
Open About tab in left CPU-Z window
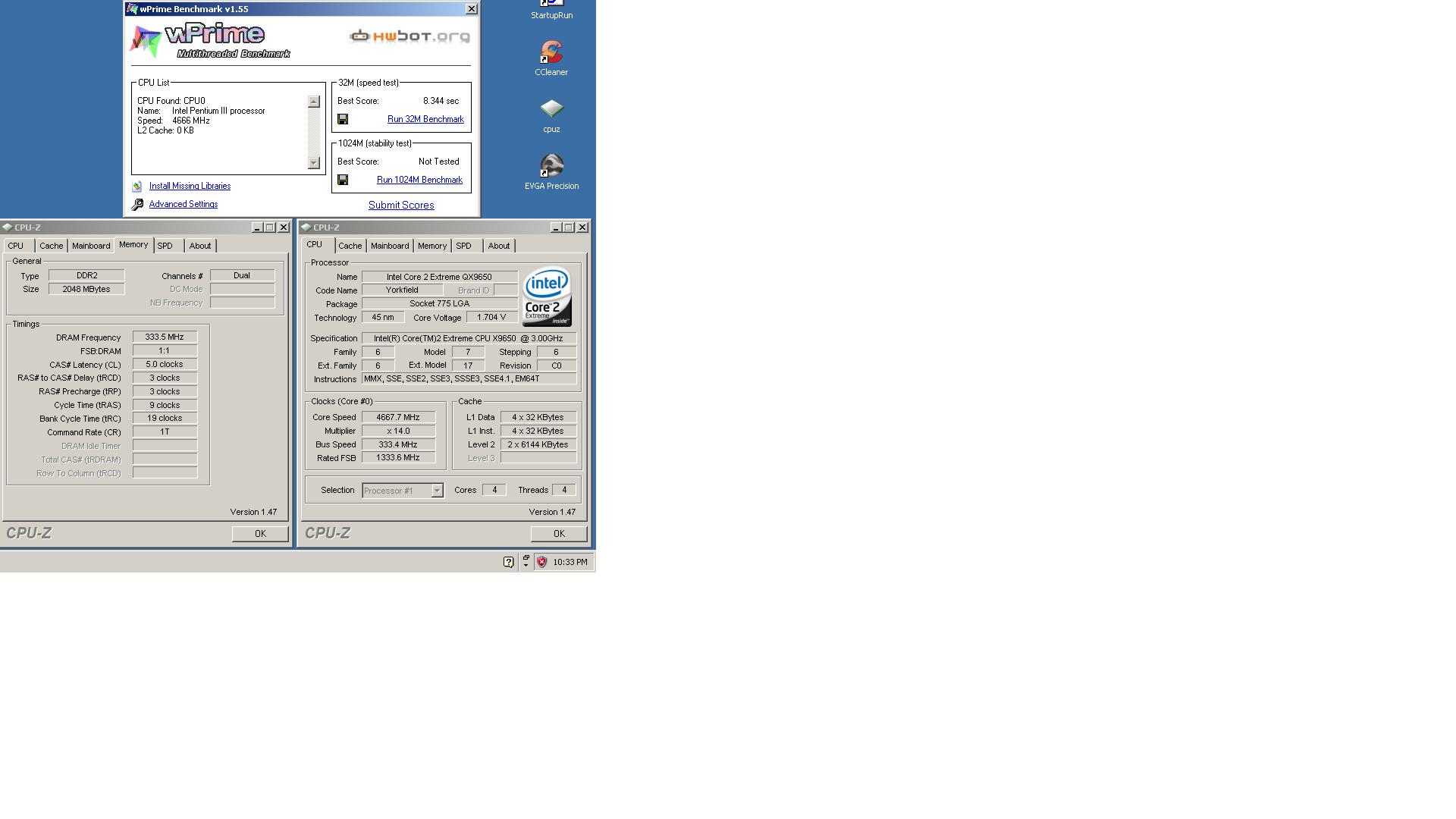click(200, 246)
